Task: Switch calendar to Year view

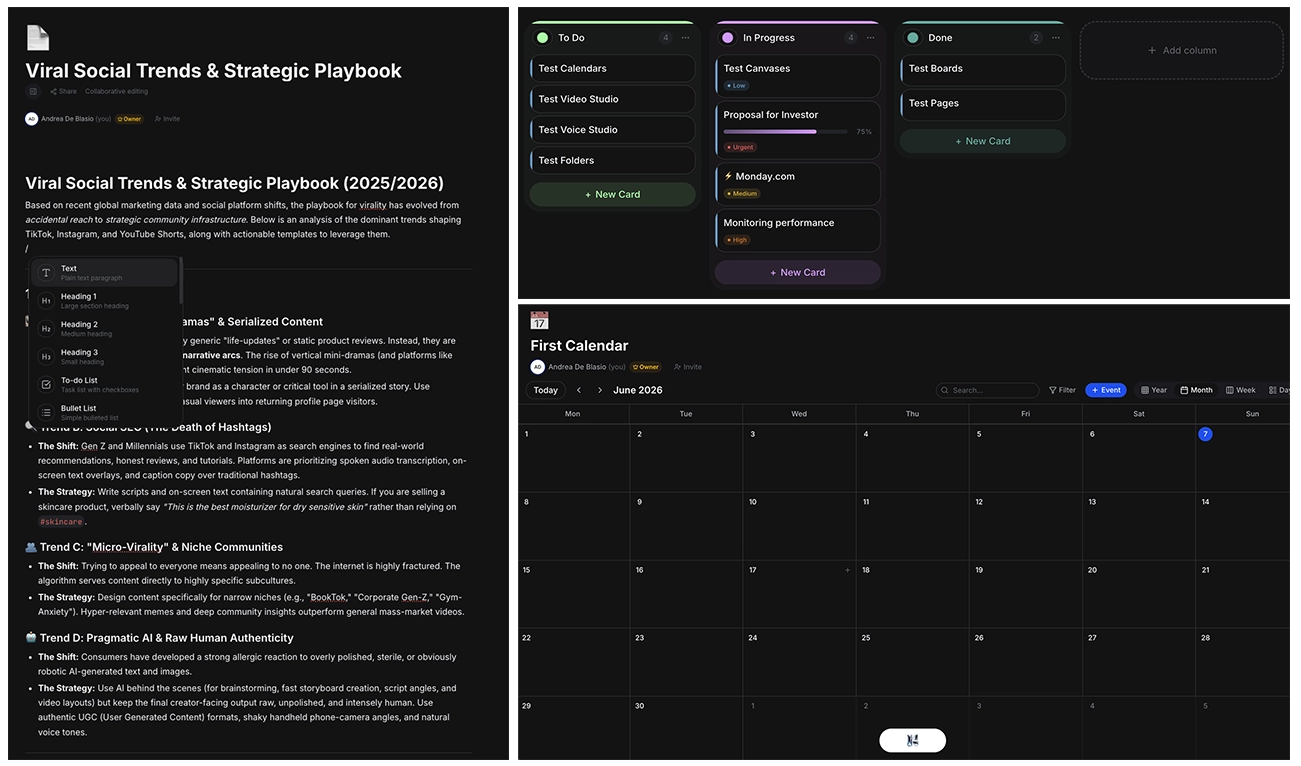Action: pos(1154,390)
